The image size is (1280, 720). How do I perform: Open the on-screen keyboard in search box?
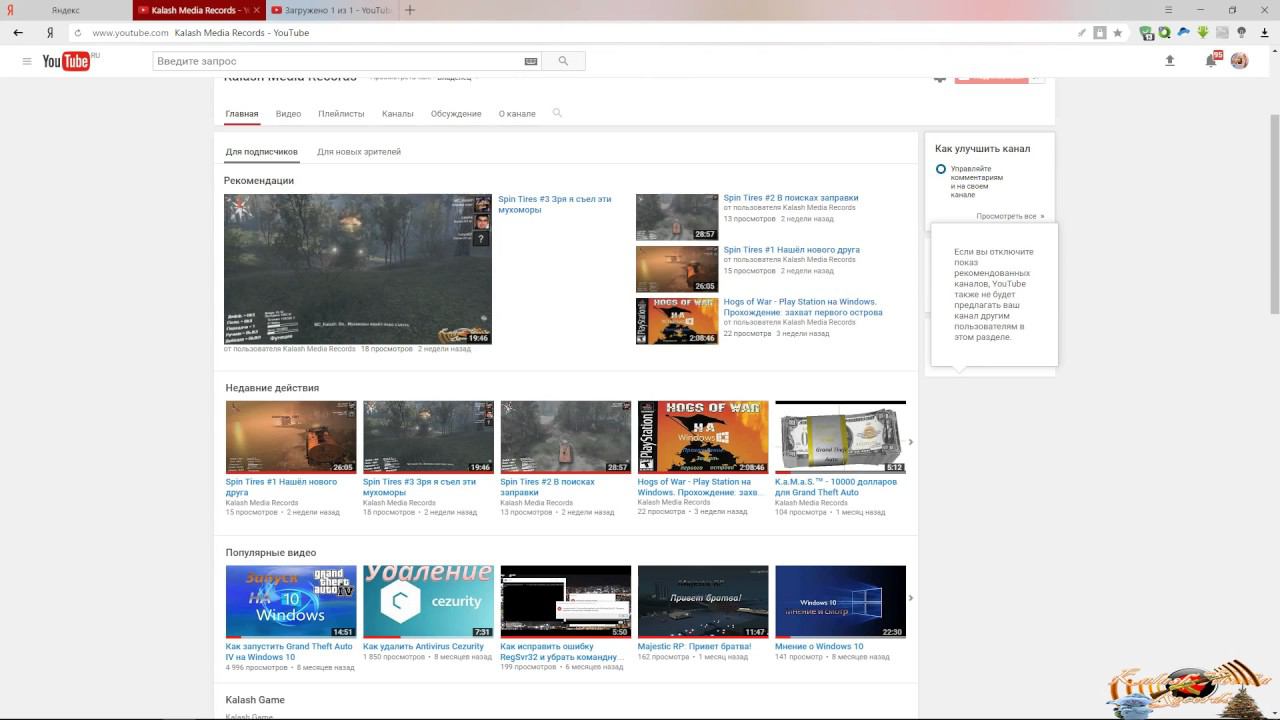pos(531,62)
